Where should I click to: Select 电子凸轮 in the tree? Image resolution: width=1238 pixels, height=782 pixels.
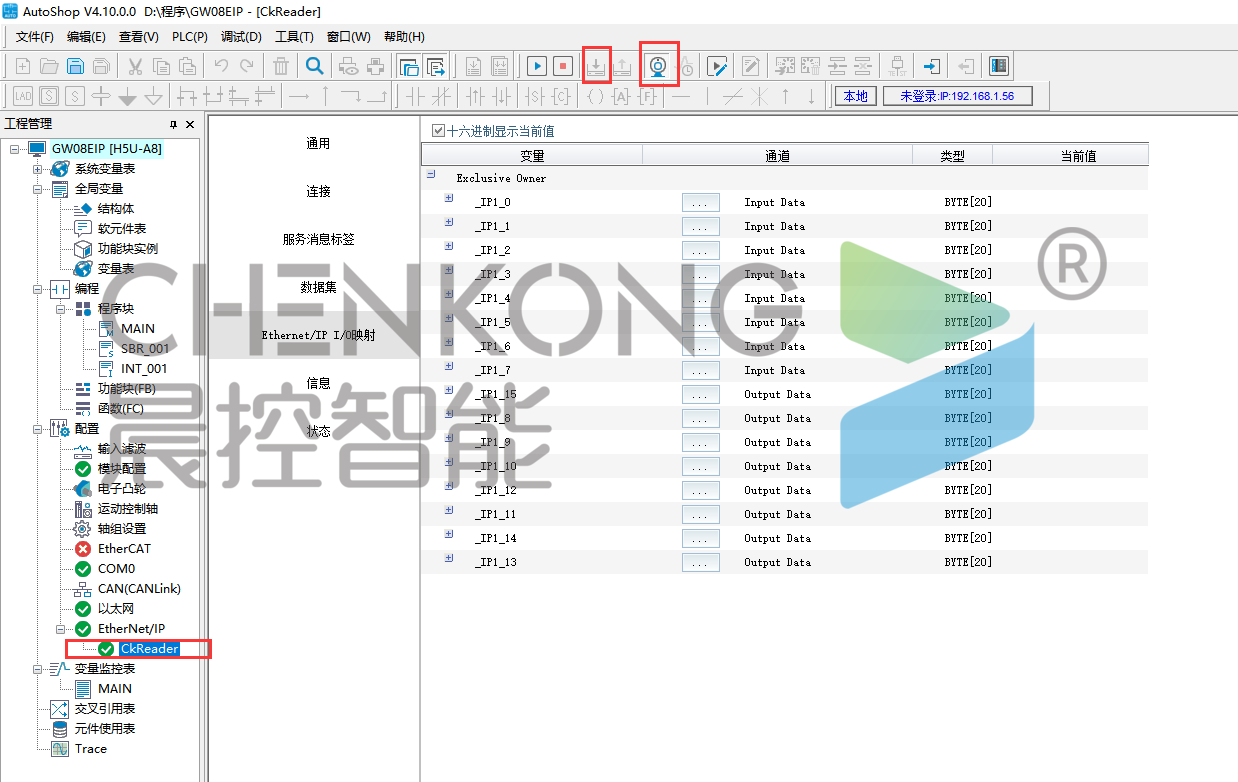coord(121,489)
